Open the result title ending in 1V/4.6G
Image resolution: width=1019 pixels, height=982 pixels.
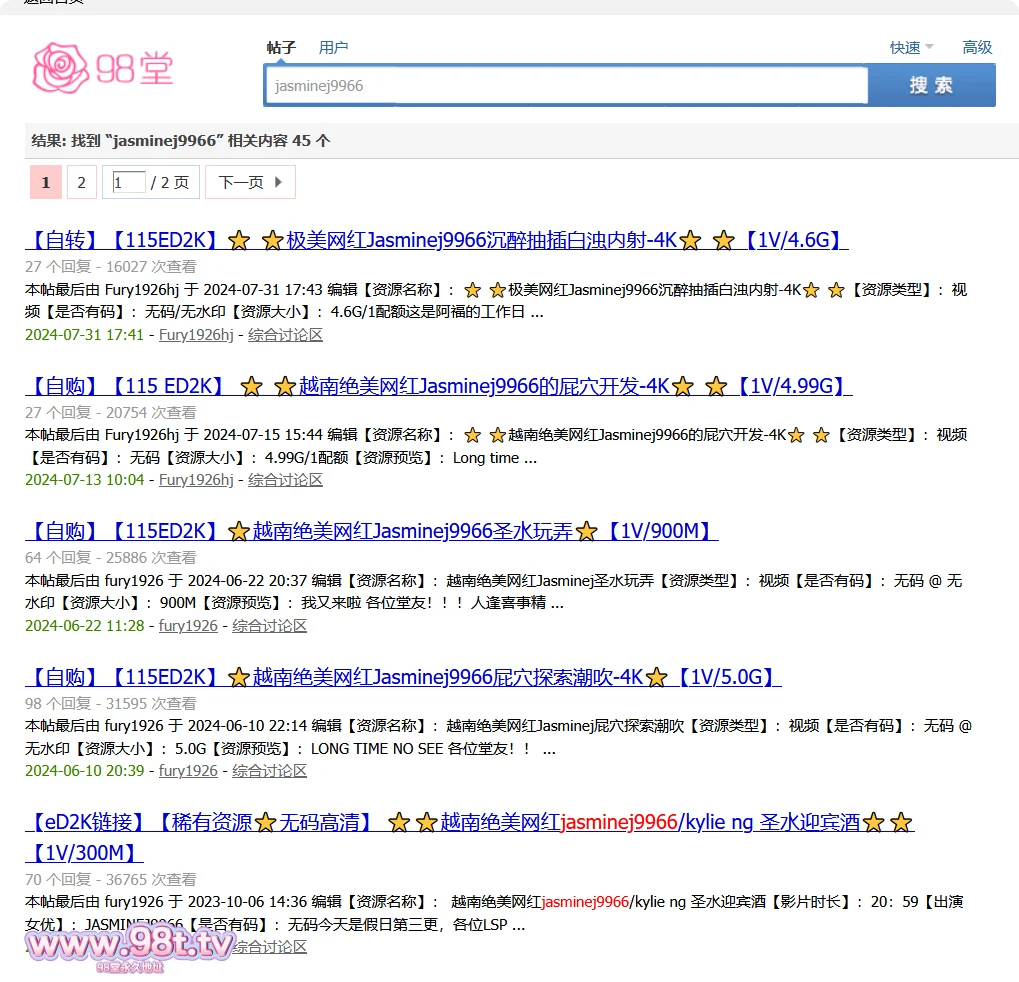pyautogui.click(x=436, y=240)
